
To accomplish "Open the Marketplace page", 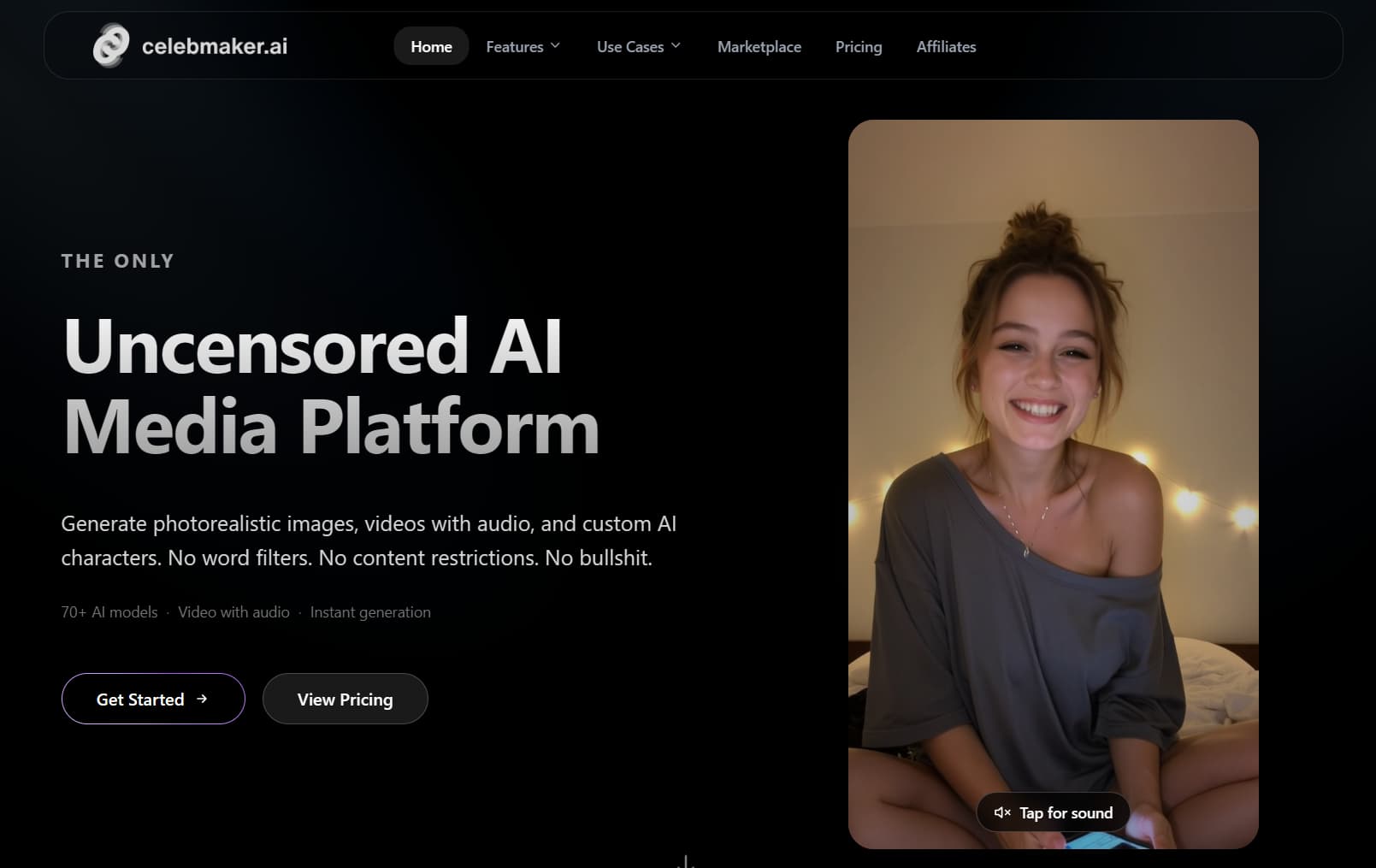I will point(759,47).
